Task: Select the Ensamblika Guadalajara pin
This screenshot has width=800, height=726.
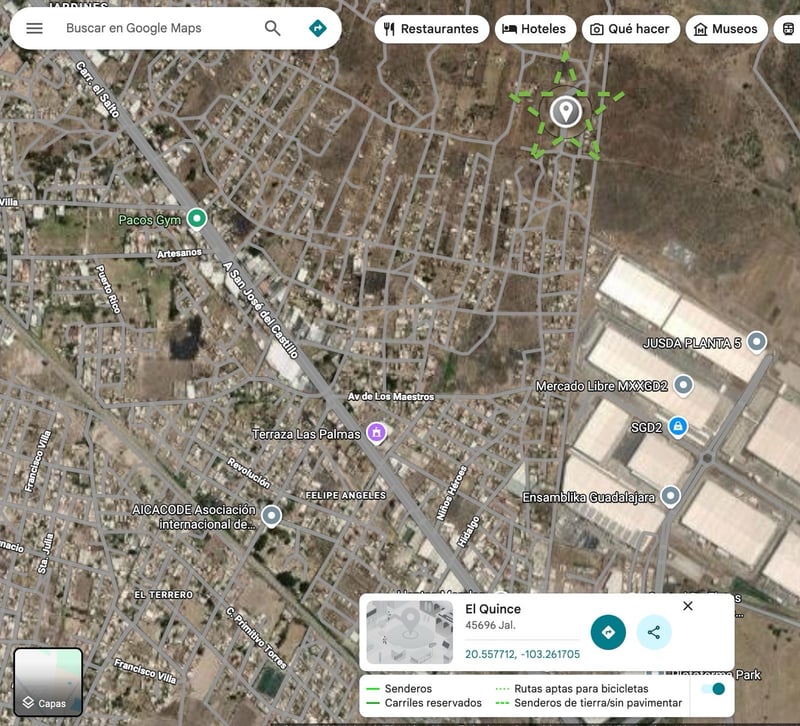Action: 670,496
